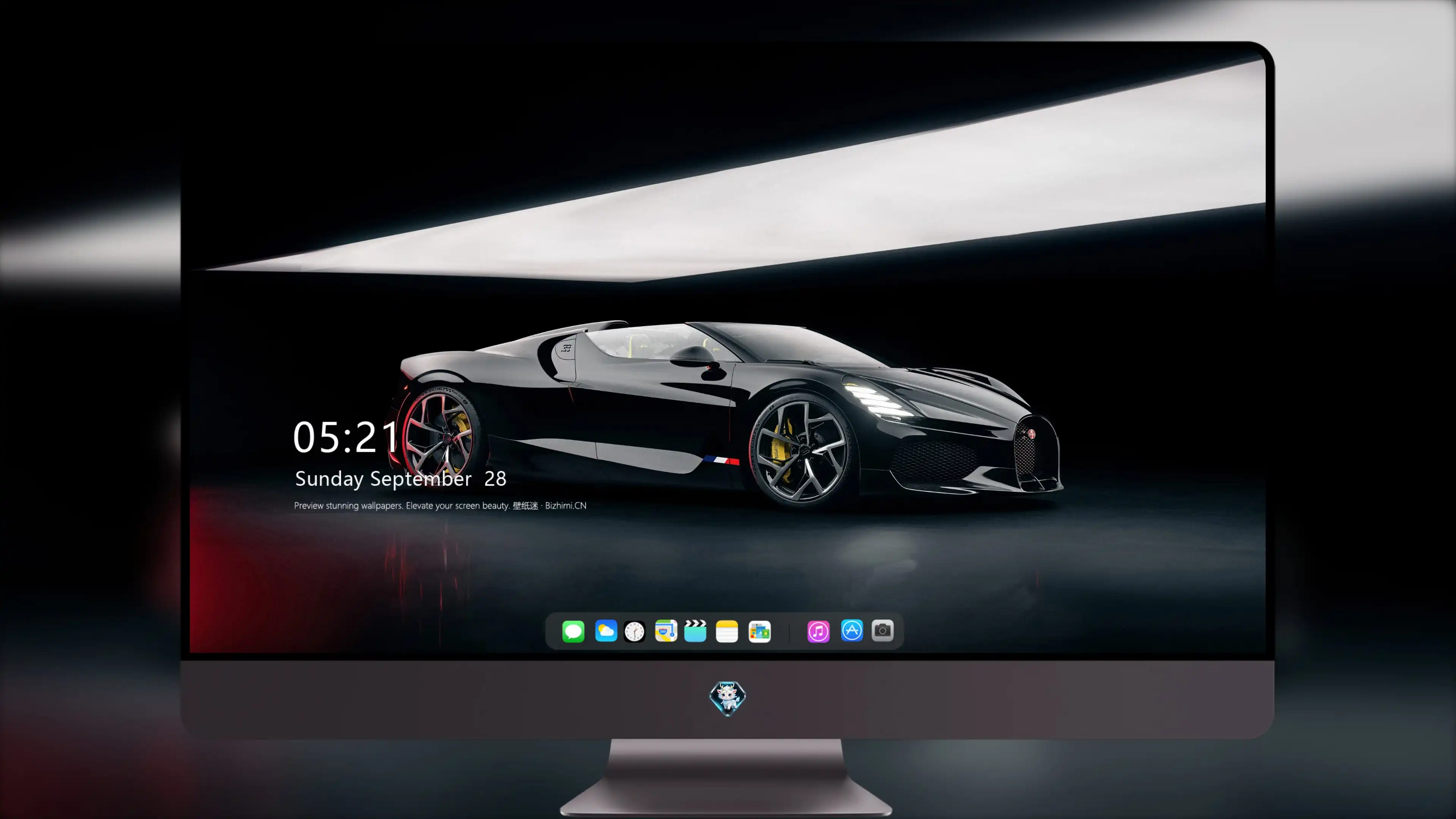
Task: Open the Maps app in the dock
Action: (x=666, y=631)
